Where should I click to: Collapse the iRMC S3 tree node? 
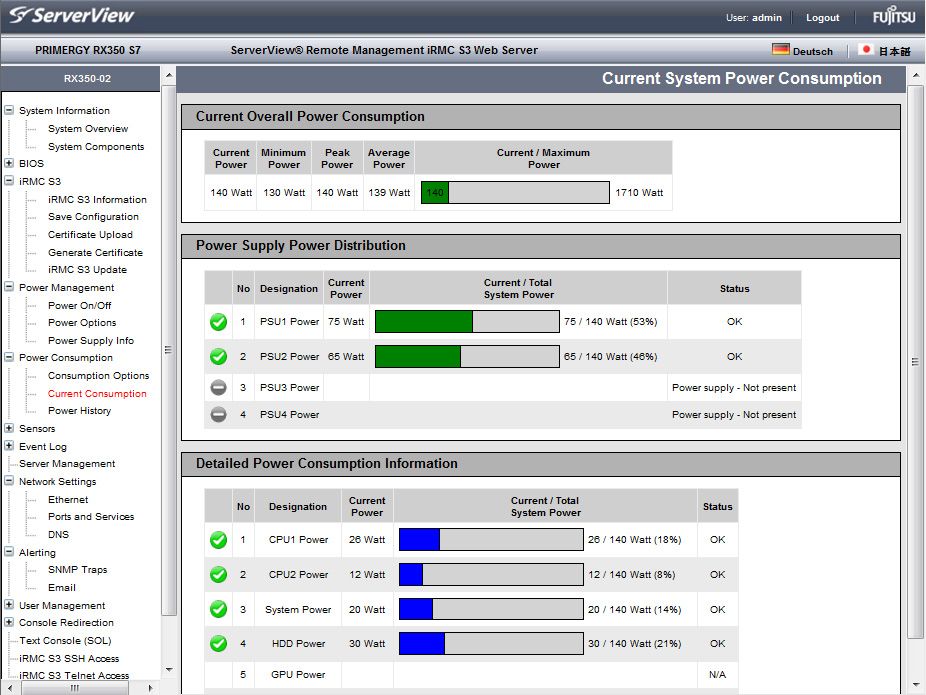pyautogui.click(x=9, y=181)
